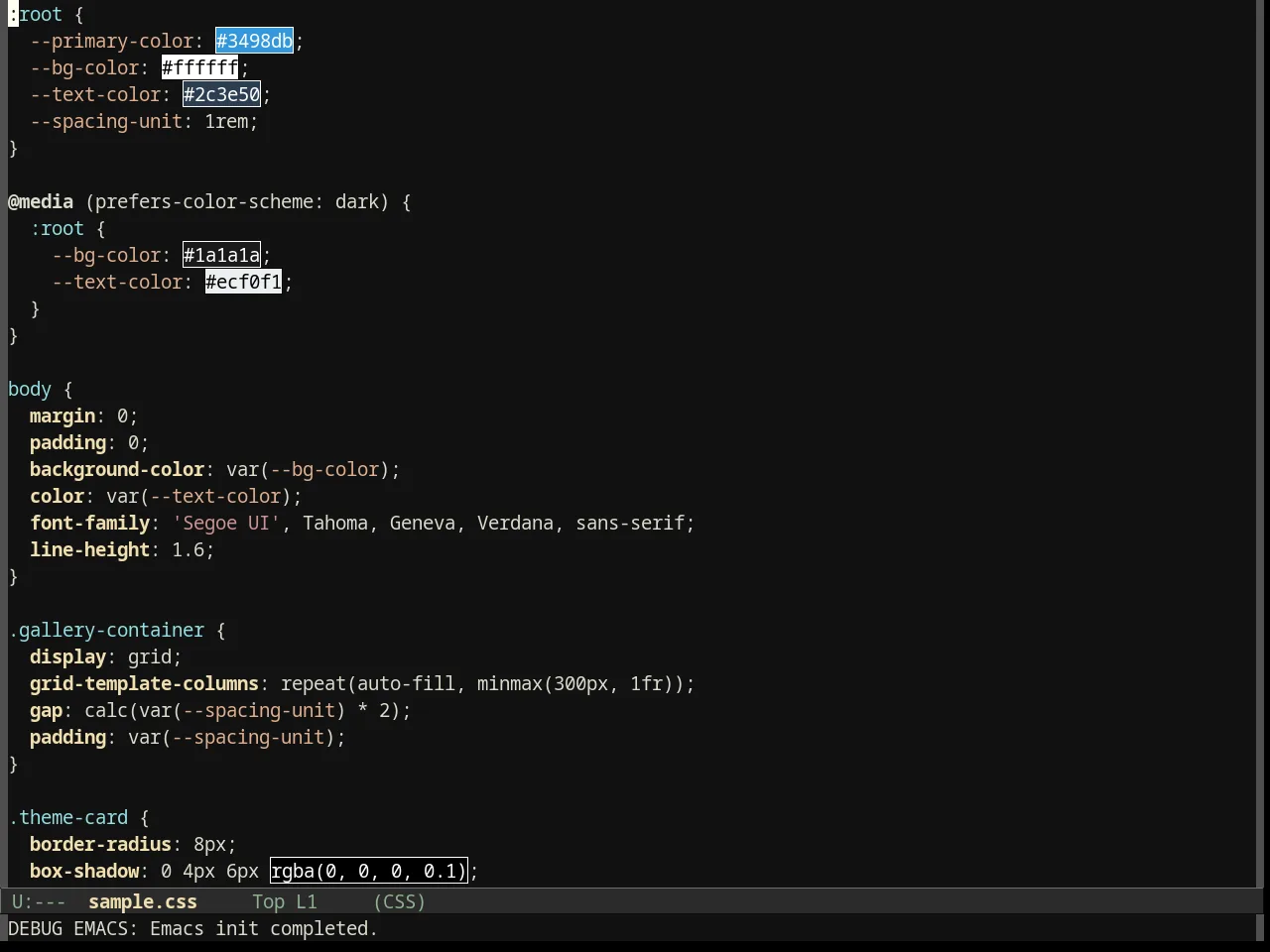Screen dimensions: 1270x952
Task: Click the #3498db primary color swatch
Action: pyautogui.click(x=255, y=41)
